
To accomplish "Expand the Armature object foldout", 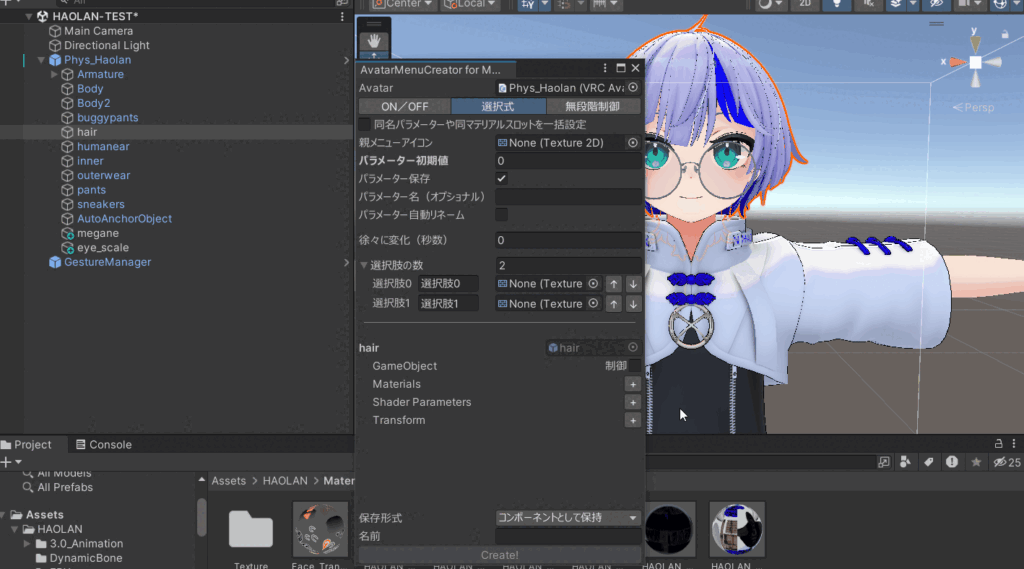I will [54, 74].
